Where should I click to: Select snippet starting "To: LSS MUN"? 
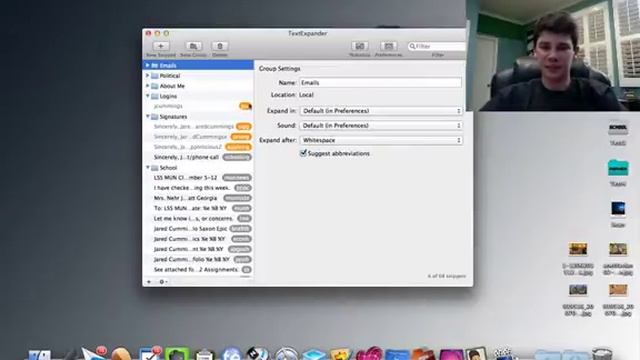(x=198, y=208)
